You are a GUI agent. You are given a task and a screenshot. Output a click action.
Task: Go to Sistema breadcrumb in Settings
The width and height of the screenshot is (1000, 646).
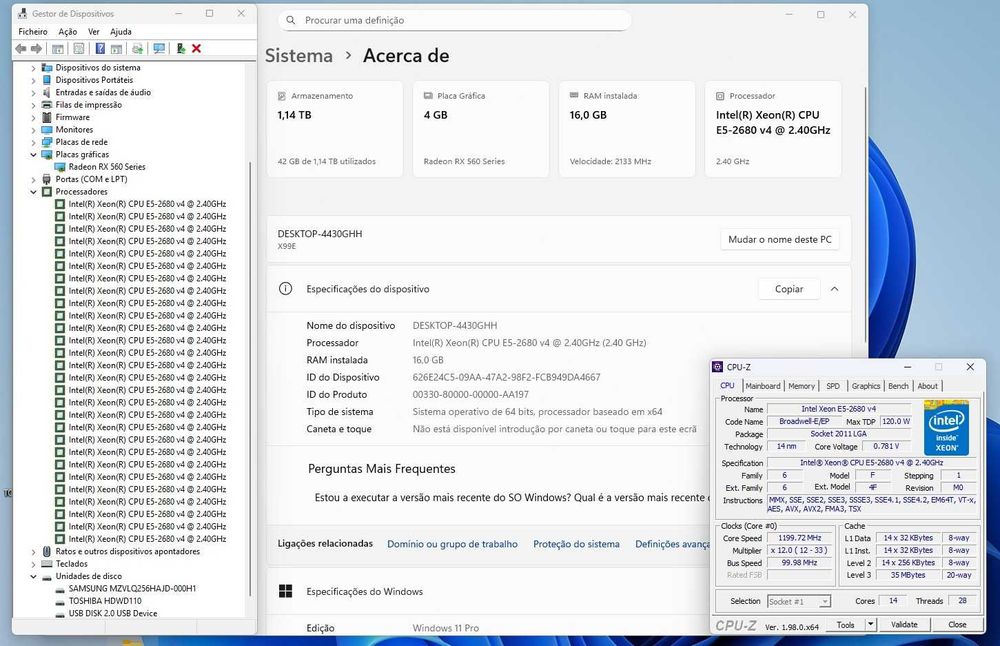pos(298,55)
